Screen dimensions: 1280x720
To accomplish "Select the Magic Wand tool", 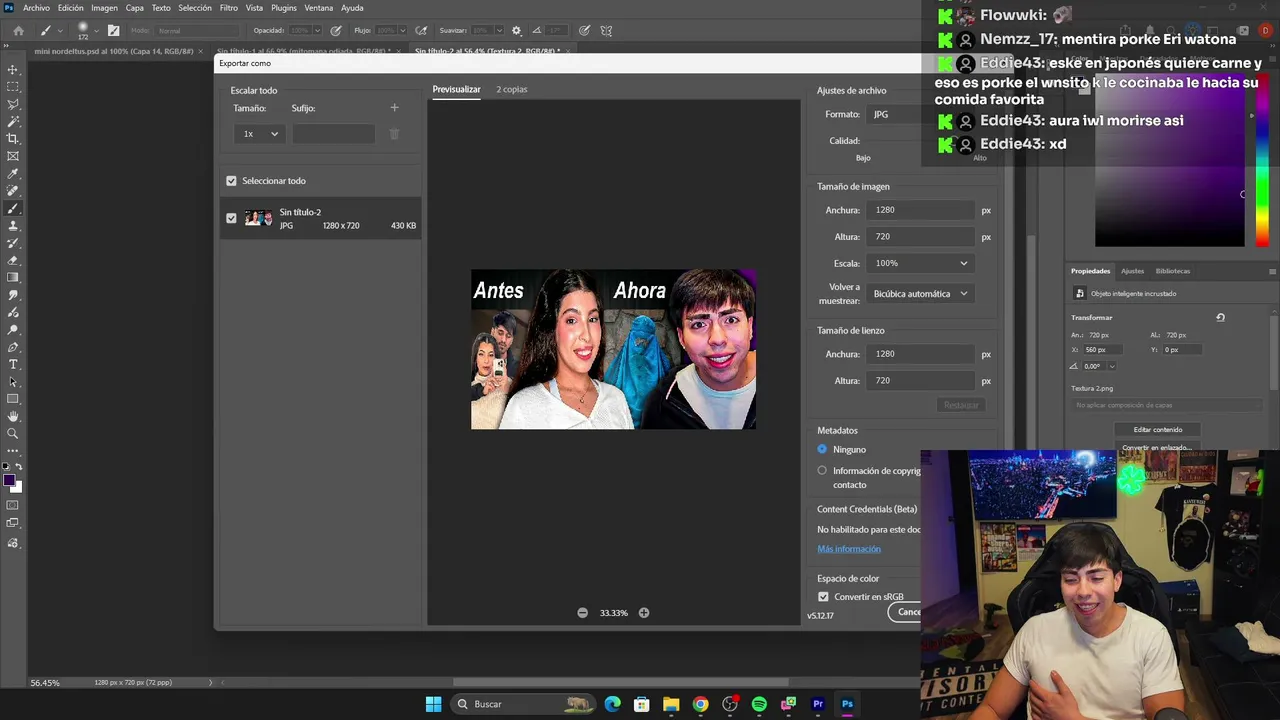I will click(x=13, y=121).
